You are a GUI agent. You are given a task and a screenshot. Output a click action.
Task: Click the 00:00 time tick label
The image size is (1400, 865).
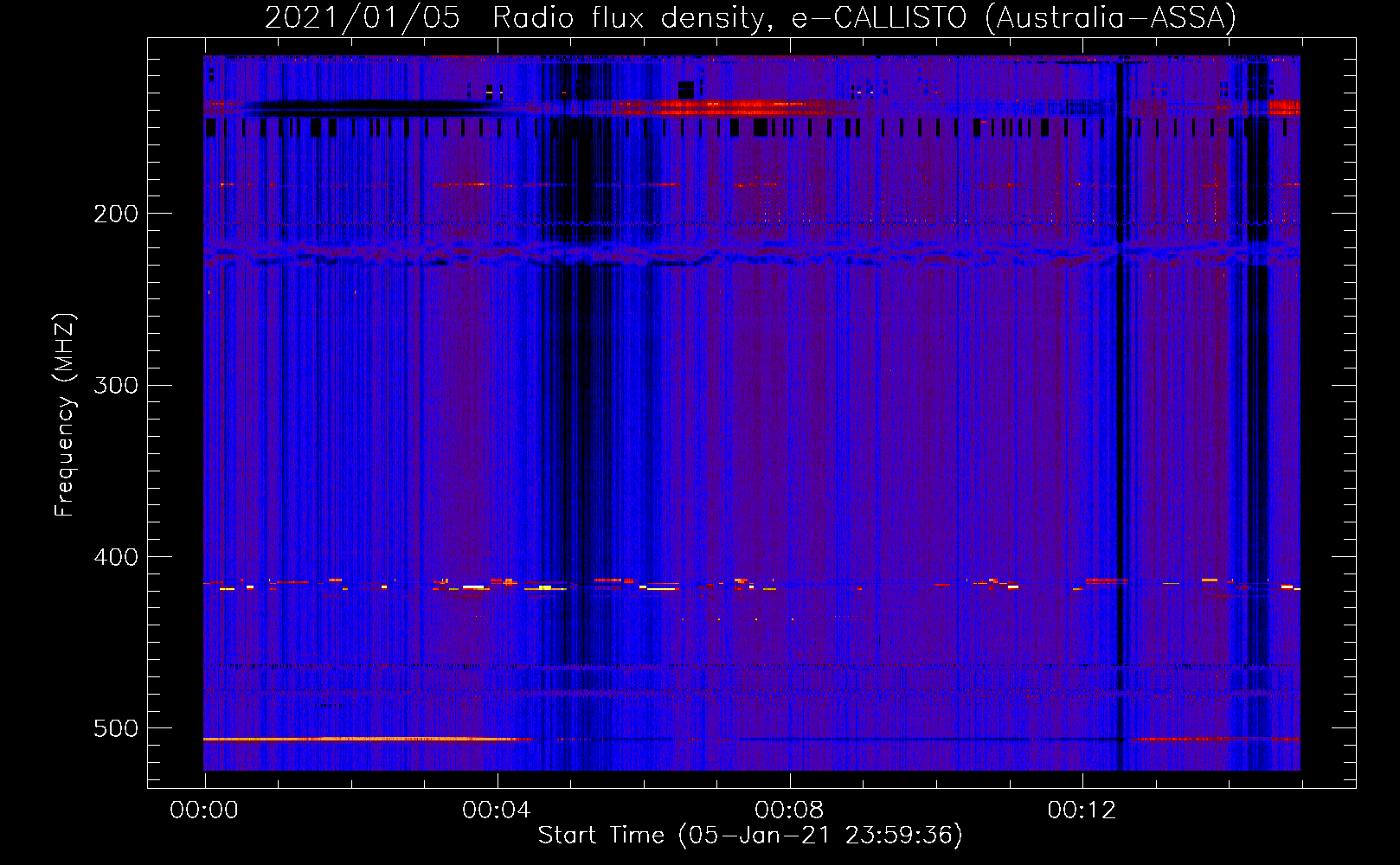pyautogui.click(x=204, y=811)
